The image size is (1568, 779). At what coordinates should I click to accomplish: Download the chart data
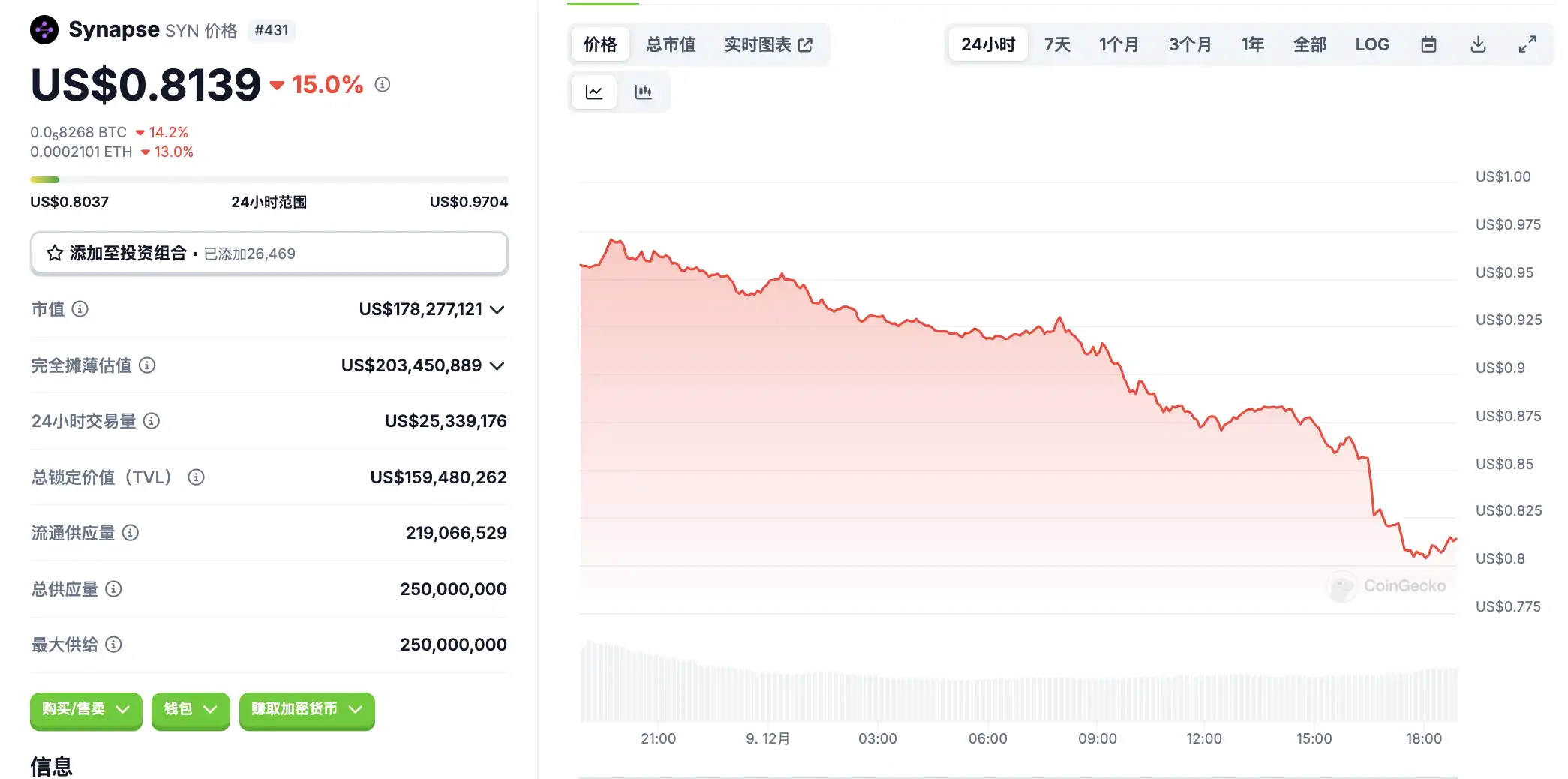click(x=1478, y=44)
